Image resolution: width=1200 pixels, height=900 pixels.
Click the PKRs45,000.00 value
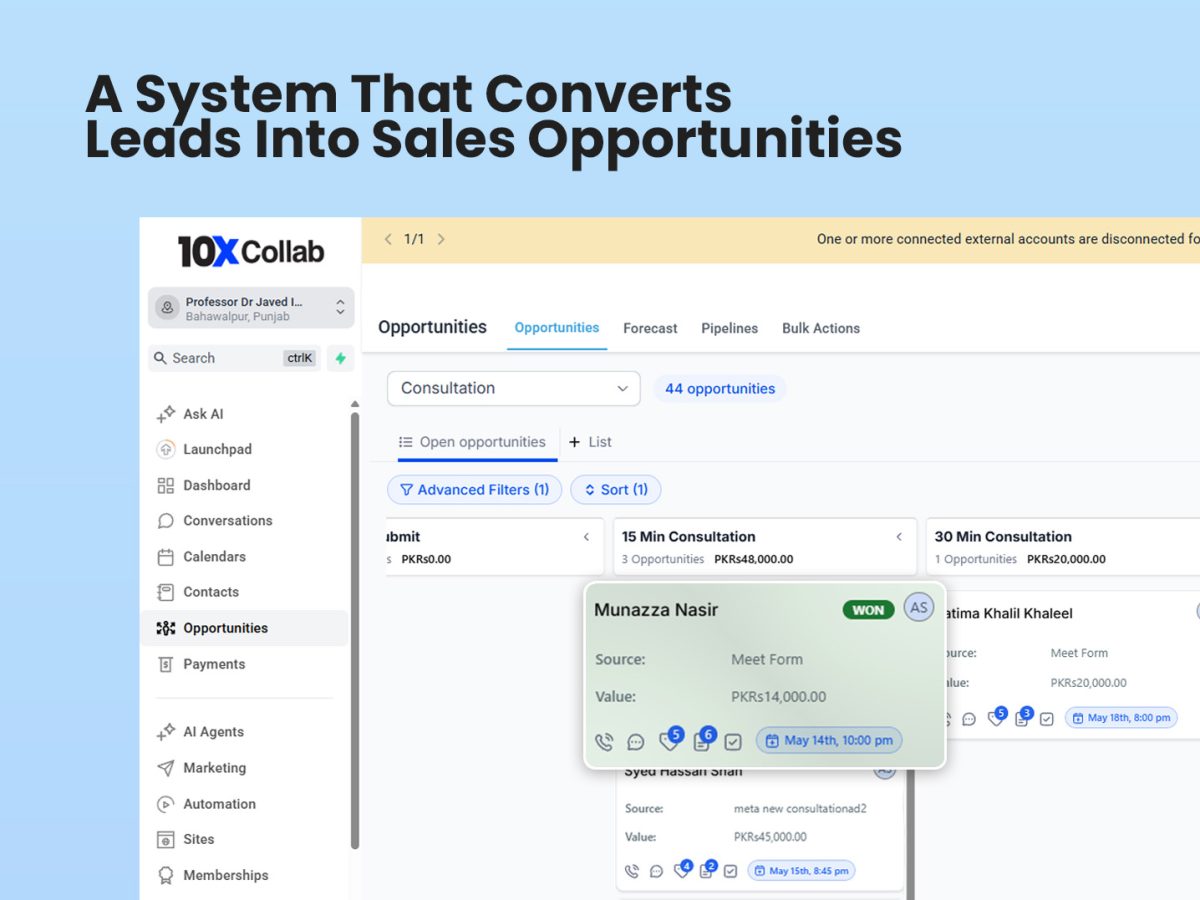pos(770,837)
